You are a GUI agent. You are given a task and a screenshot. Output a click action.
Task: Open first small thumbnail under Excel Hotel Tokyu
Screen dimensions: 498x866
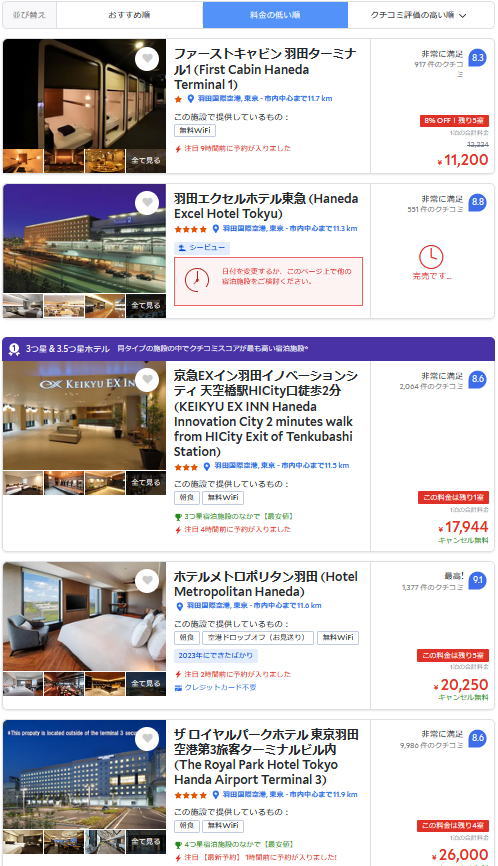[23, 306]
